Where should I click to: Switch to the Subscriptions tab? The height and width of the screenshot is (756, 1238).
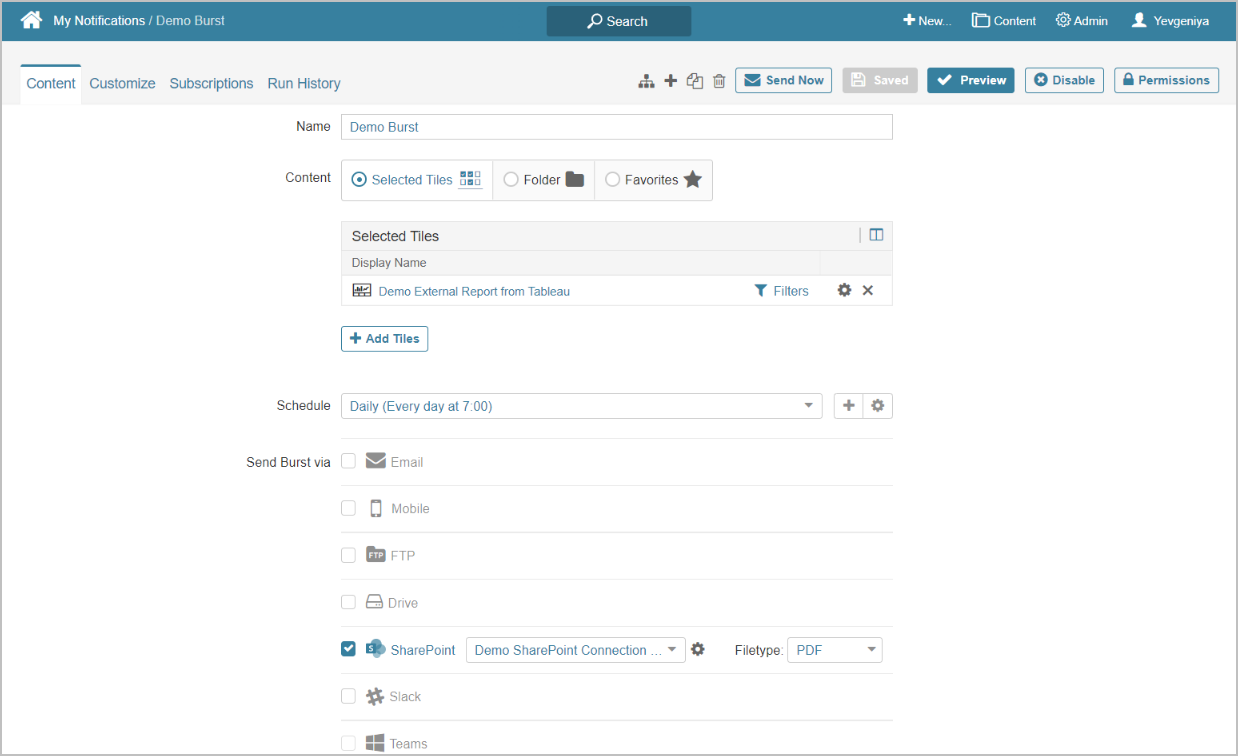(211, 84)
